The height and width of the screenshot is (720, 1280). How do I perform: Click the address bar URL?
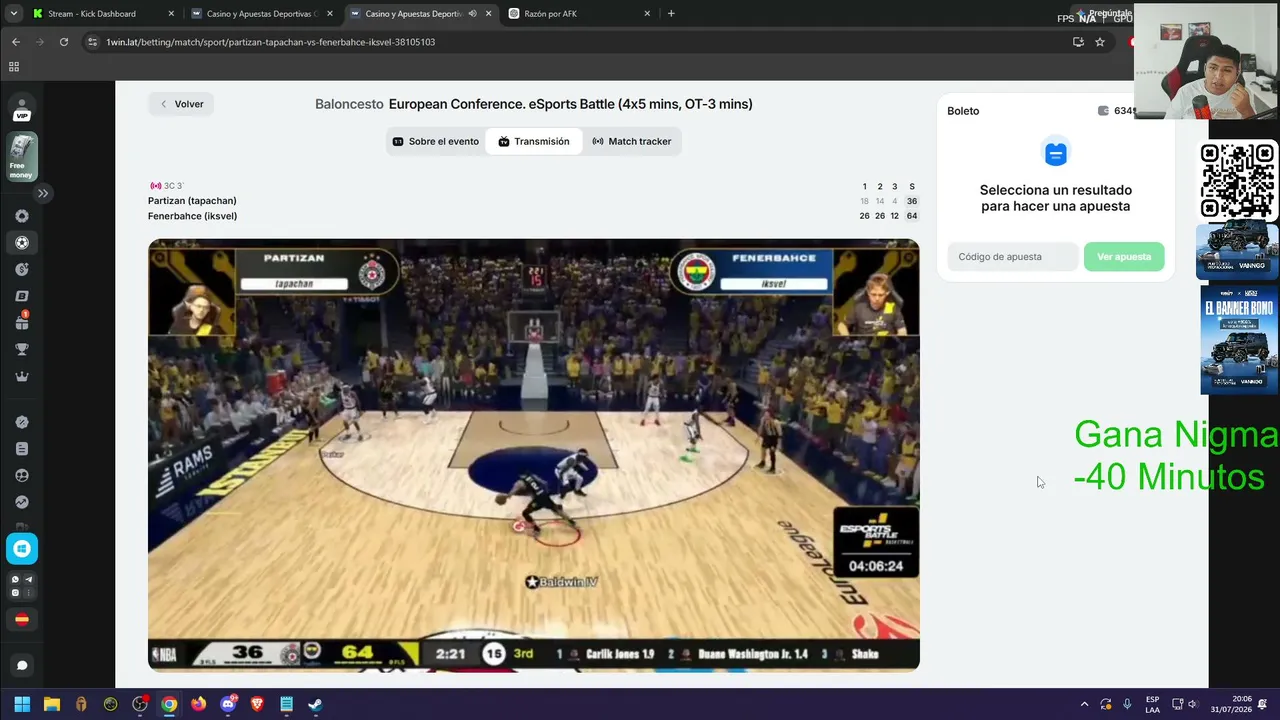pyautogui.click(x=271, y=42)
